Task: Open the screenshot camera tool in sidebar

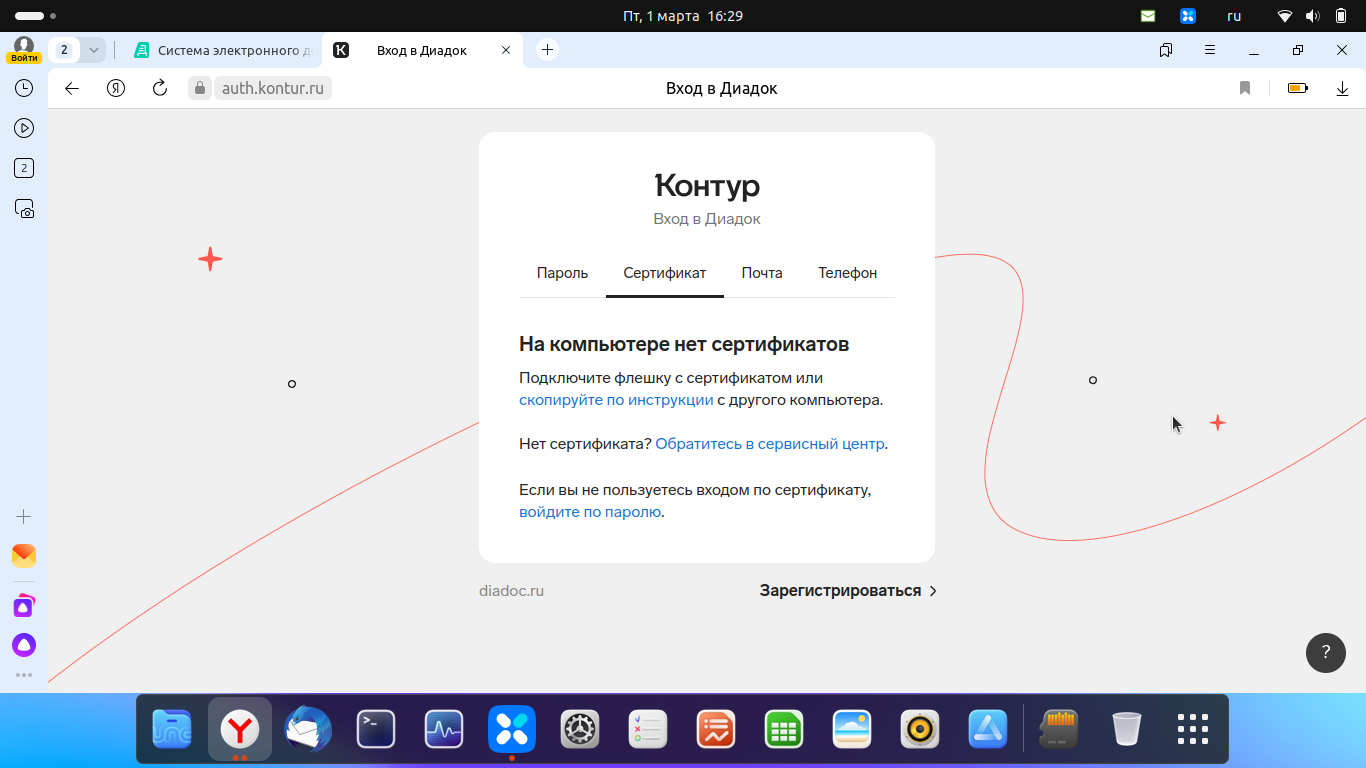Action: click(x=24, y=208)
